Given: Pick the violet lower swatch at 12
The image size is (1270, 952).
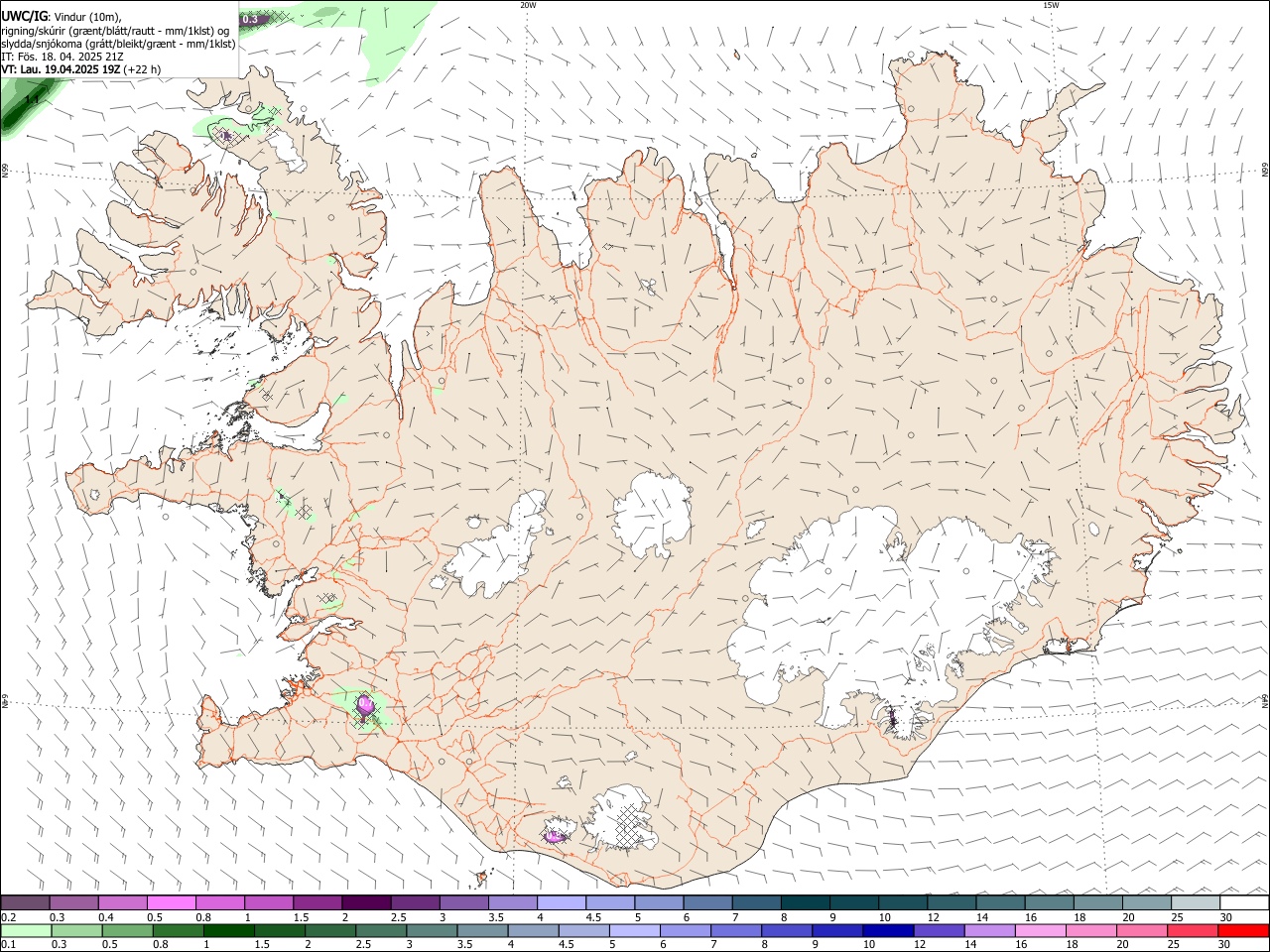Looking at the screenshot, I should point(938,930).
